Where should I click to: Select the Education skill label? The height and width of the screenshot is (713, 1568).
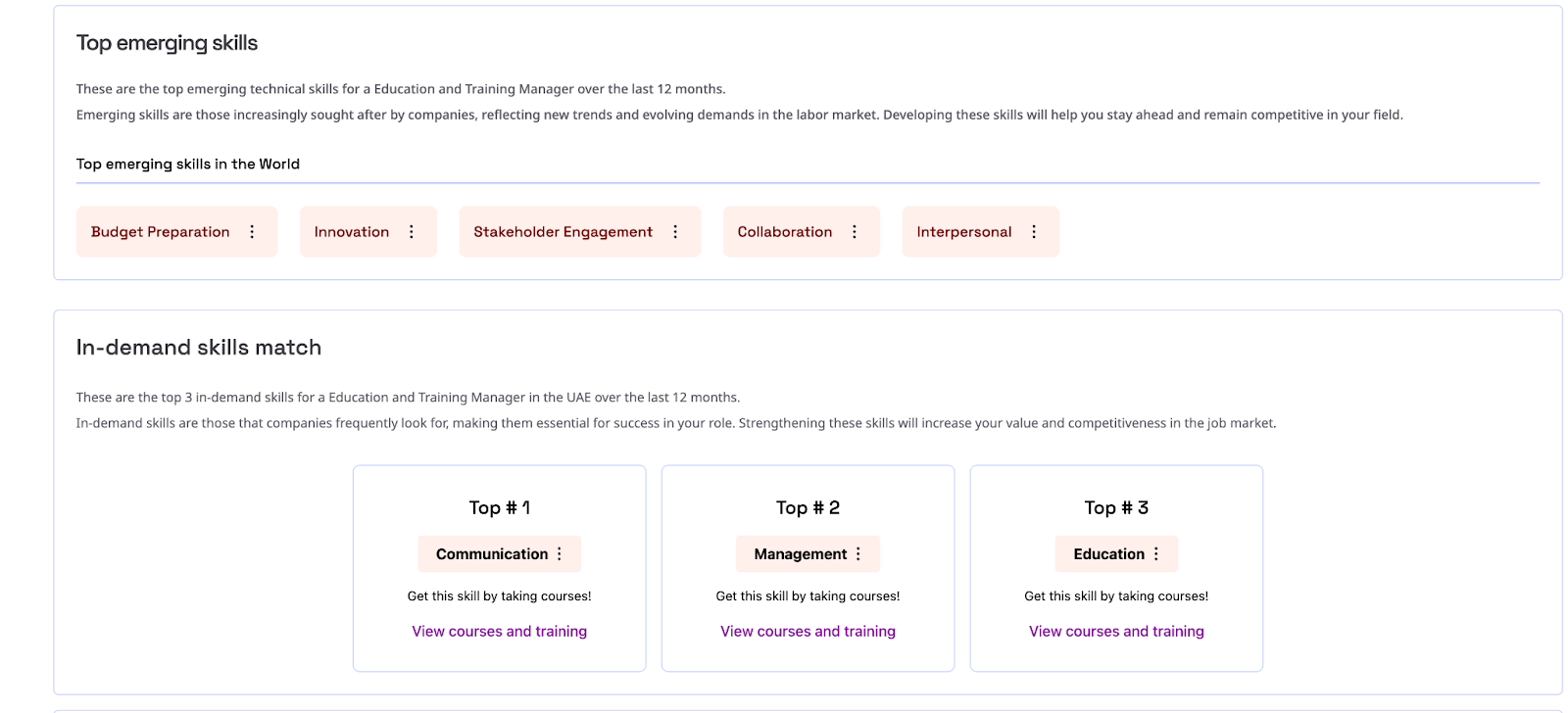1108,554
